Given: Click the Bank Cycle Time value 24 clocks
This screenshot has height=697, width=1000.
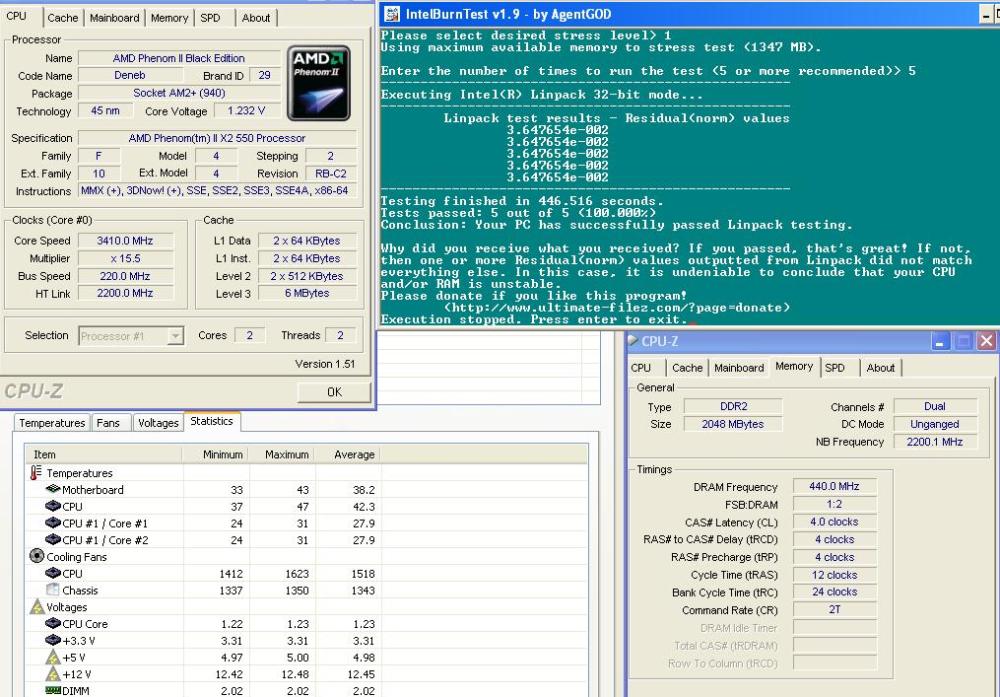Looking at the screenshot, I should click(x=834, y=592).
